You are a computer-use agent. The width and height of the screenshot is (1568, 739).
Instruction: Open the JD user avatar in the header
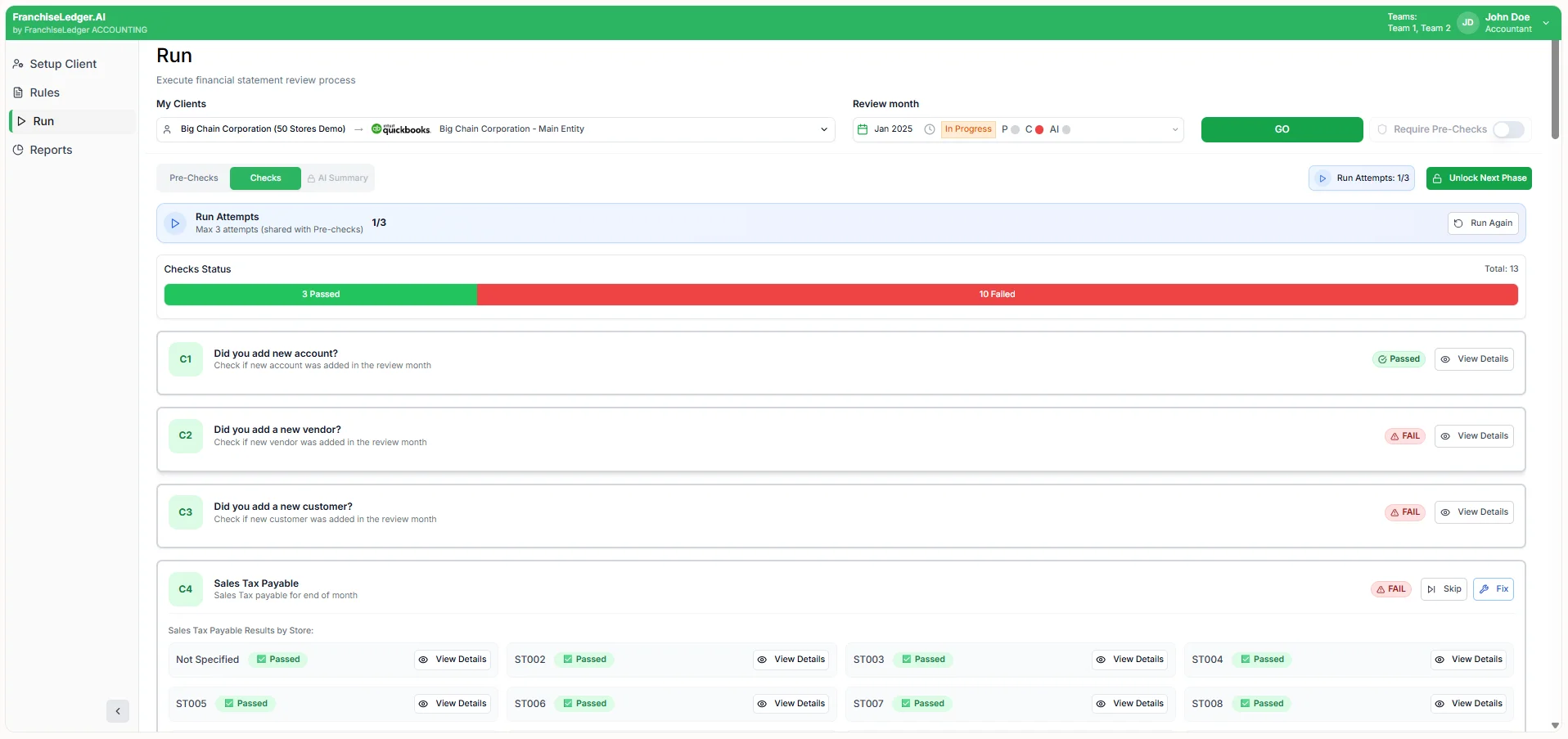point(1467,22)
